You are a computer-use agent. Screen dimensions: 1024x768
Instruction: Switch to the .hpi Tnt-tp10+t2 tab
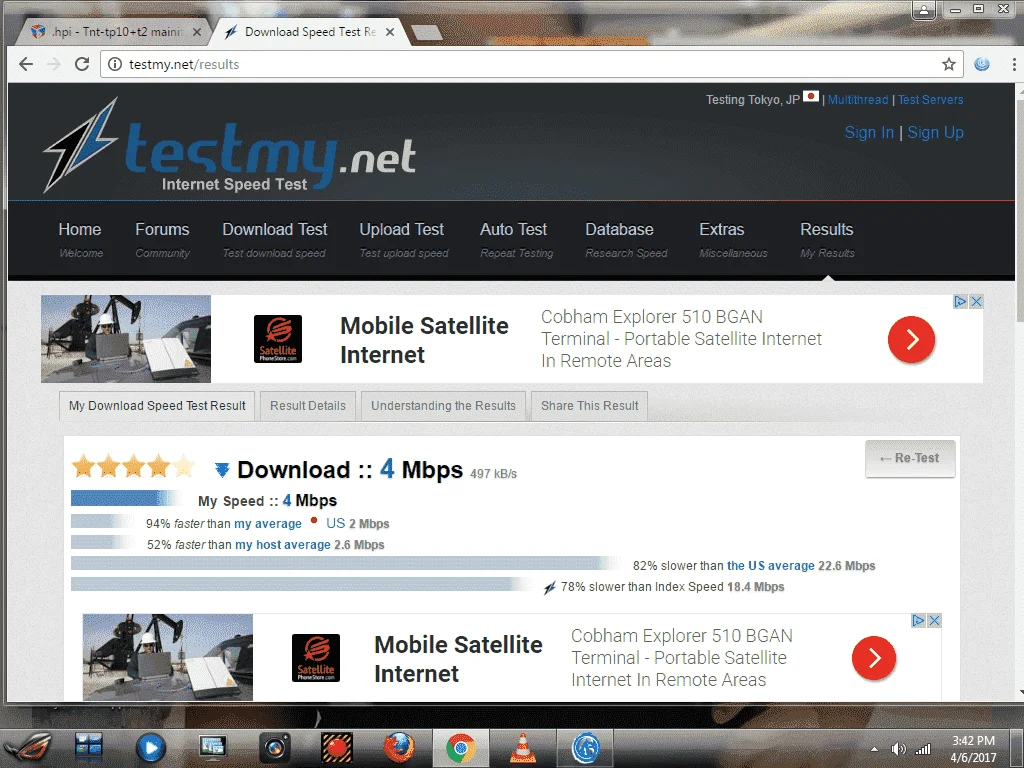[111, 32]
